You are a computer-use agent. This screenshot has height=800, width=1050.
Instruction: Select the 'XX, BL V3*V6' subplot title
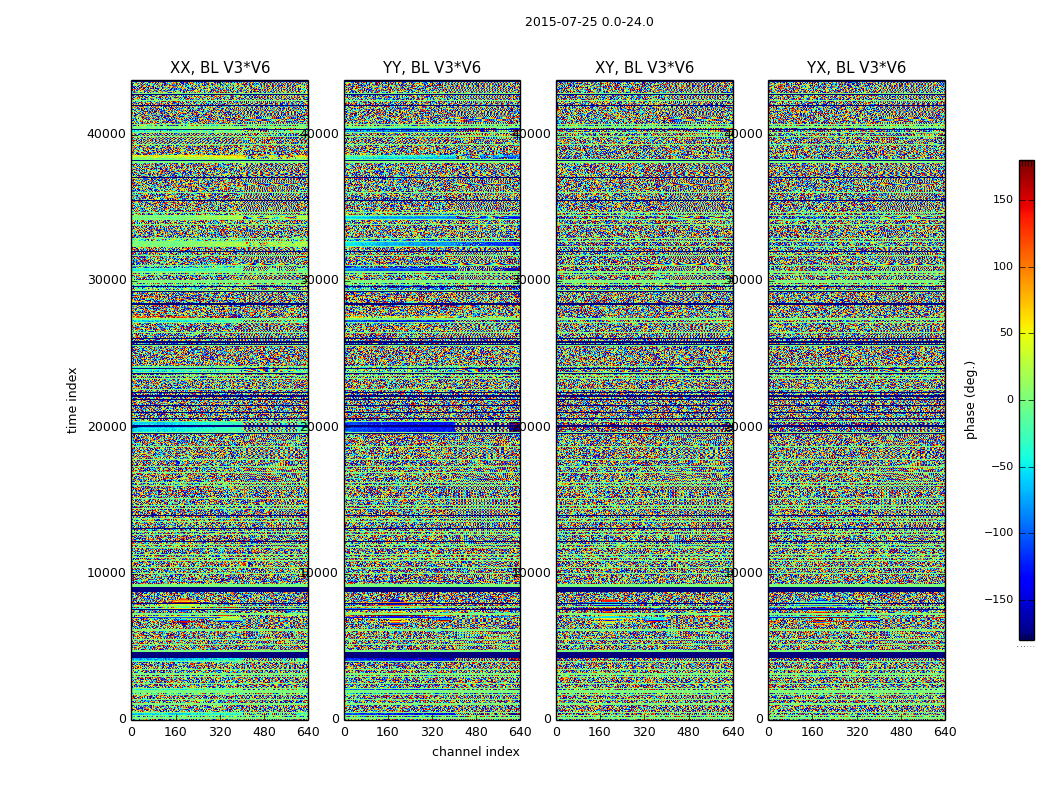pos(220,68)
